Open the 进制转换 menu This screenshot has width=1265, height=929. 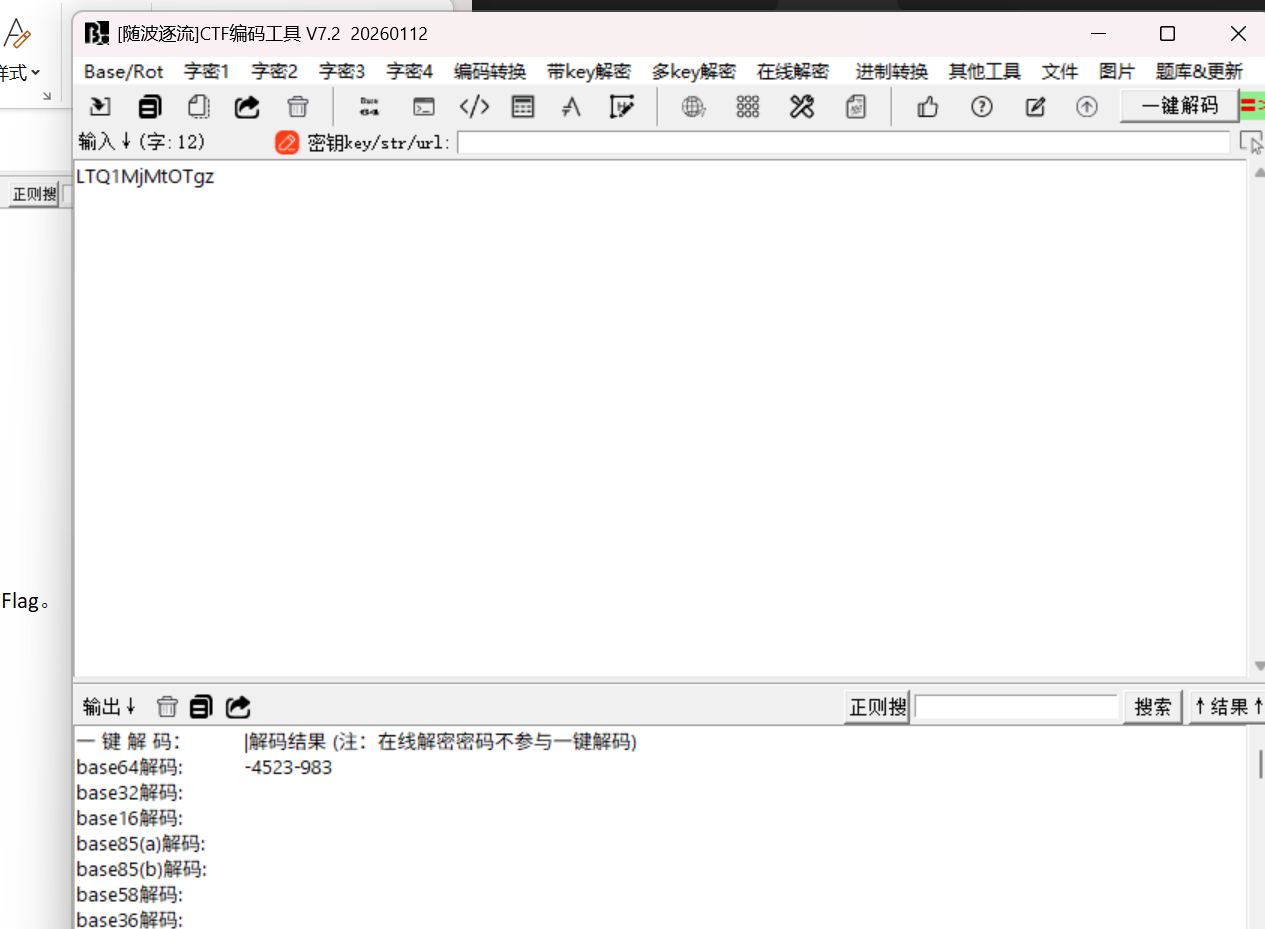pyautogui.click(x=892, y=72)
